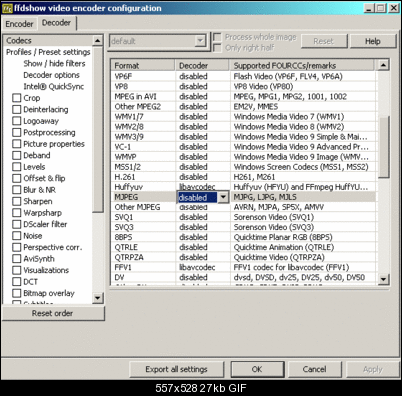The height and width of the screenshot is (396, 402).
Task: Select the VC-1 format row
Action: coord(243,147)
